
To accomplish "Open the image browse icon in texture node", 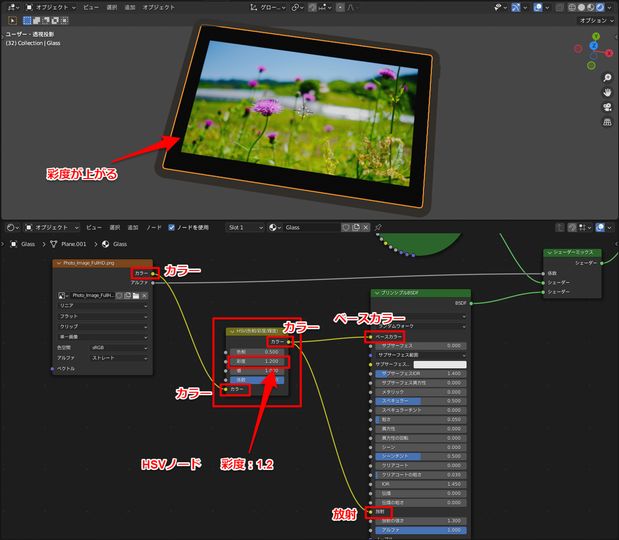I will point(63,295).
